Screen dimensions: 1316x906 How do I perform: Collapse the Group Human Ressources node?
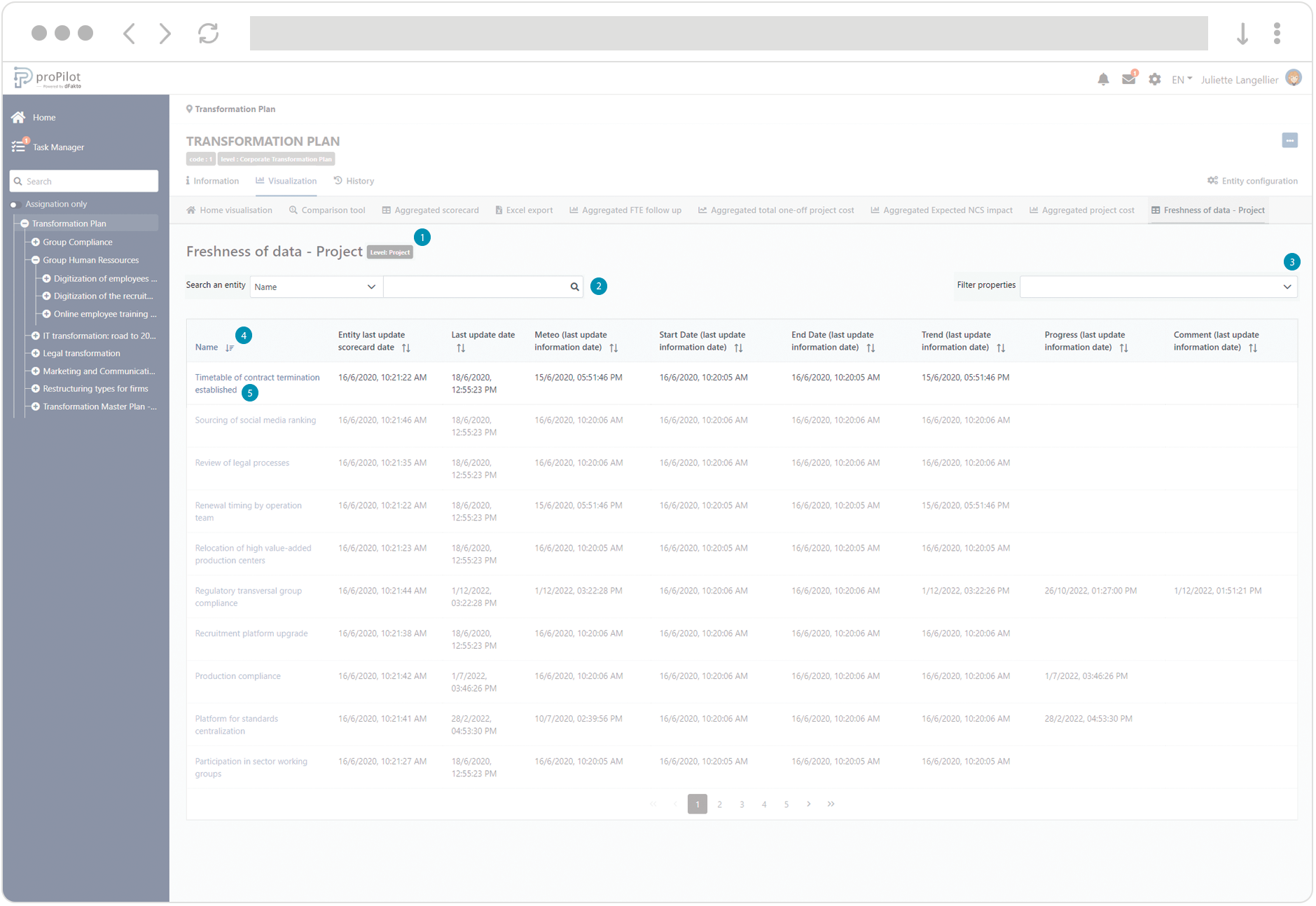coord(36,260)
